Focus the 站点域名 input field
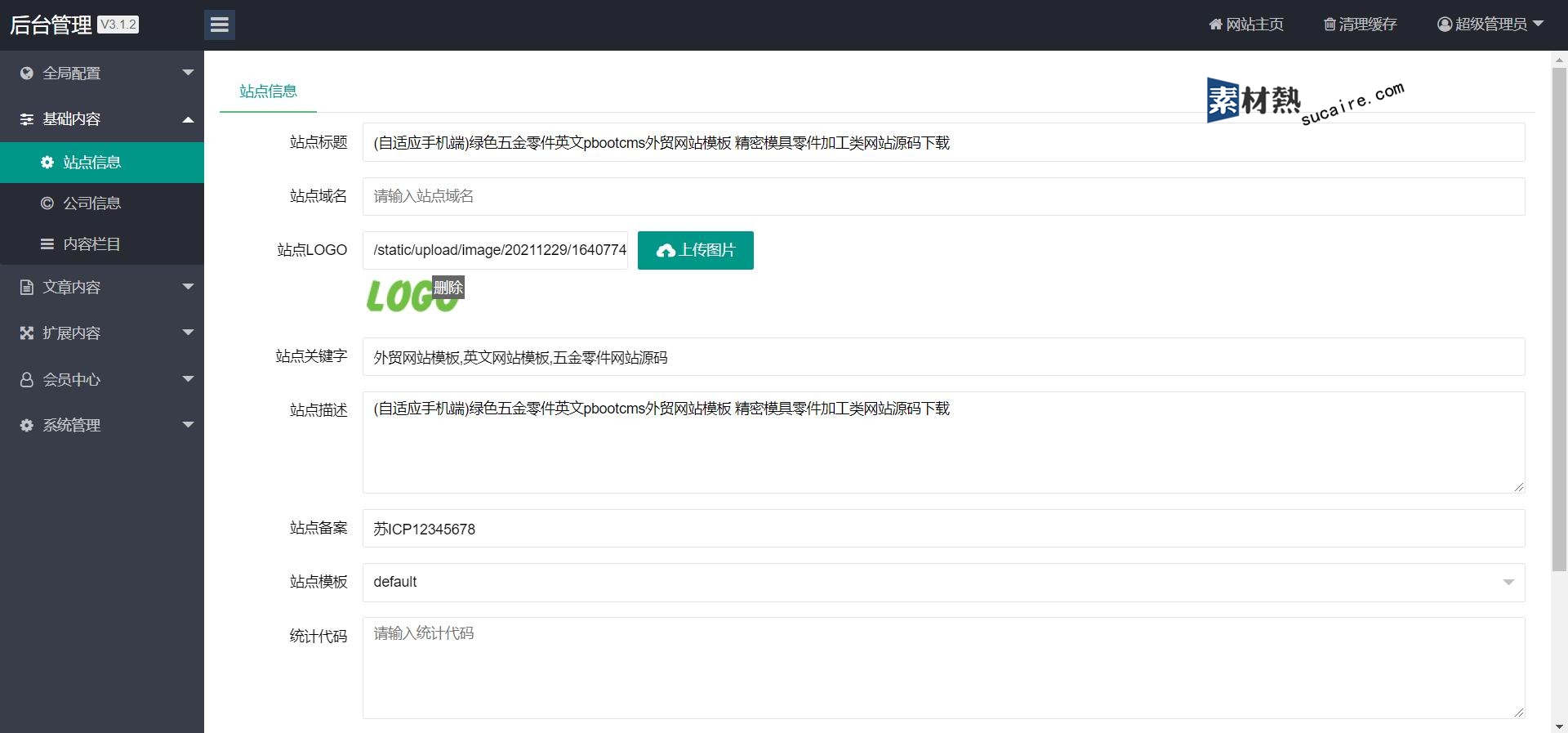The height and width of the screenshot is (733, 1568). pyautogui.click(x=943, y=196)
